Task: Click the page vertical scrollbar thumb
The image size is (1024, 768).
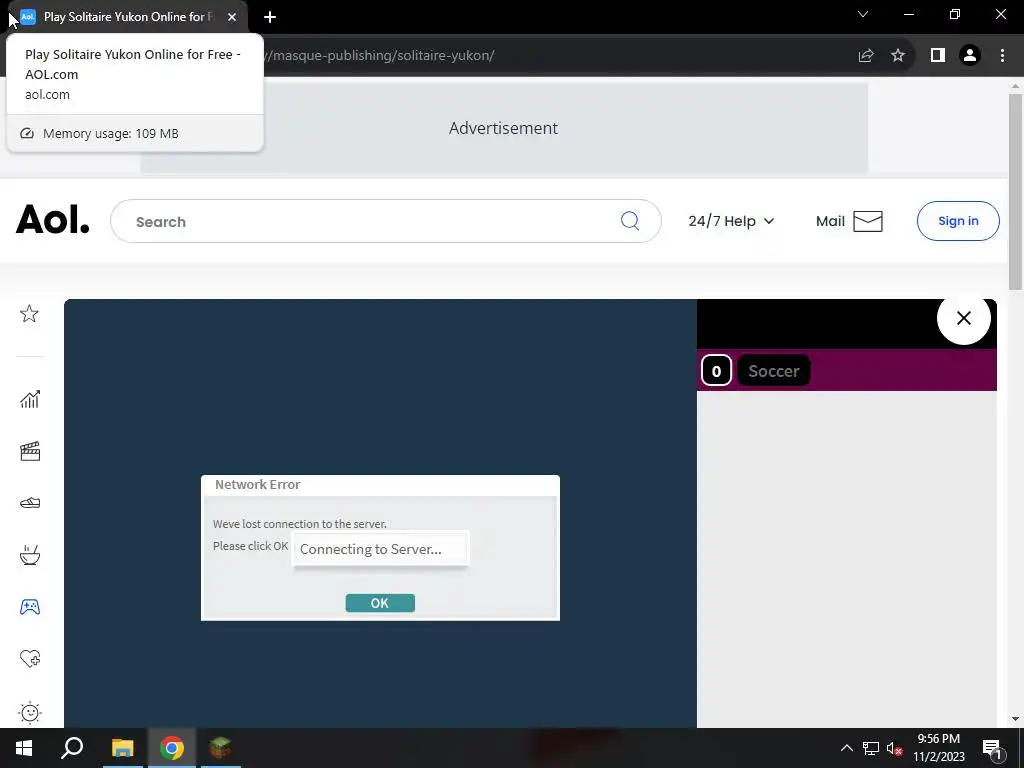Action: (1015, 191)
